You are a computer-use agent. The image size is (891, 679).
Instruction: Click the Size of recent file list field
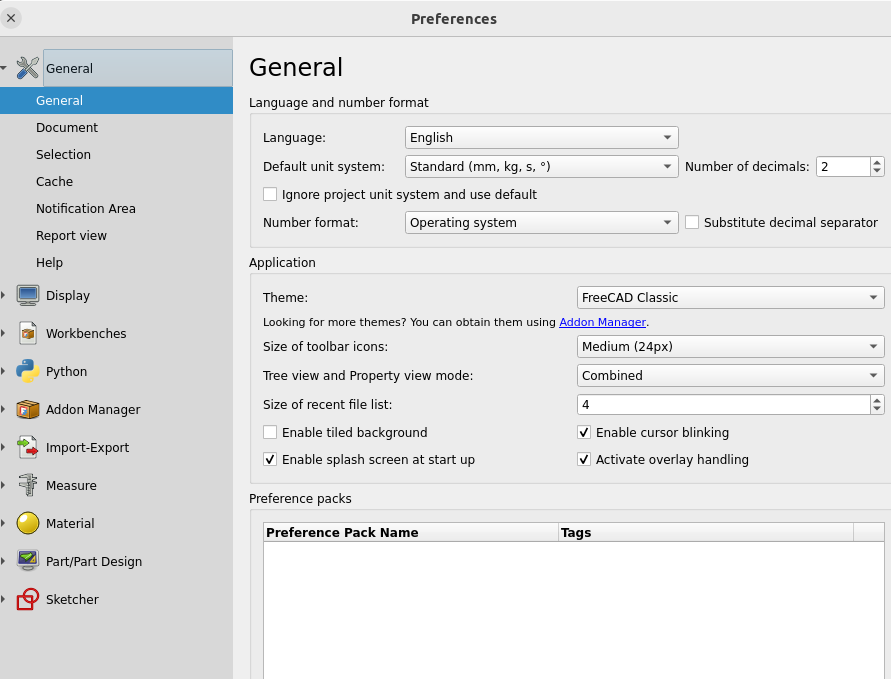(x=722, y=405)
